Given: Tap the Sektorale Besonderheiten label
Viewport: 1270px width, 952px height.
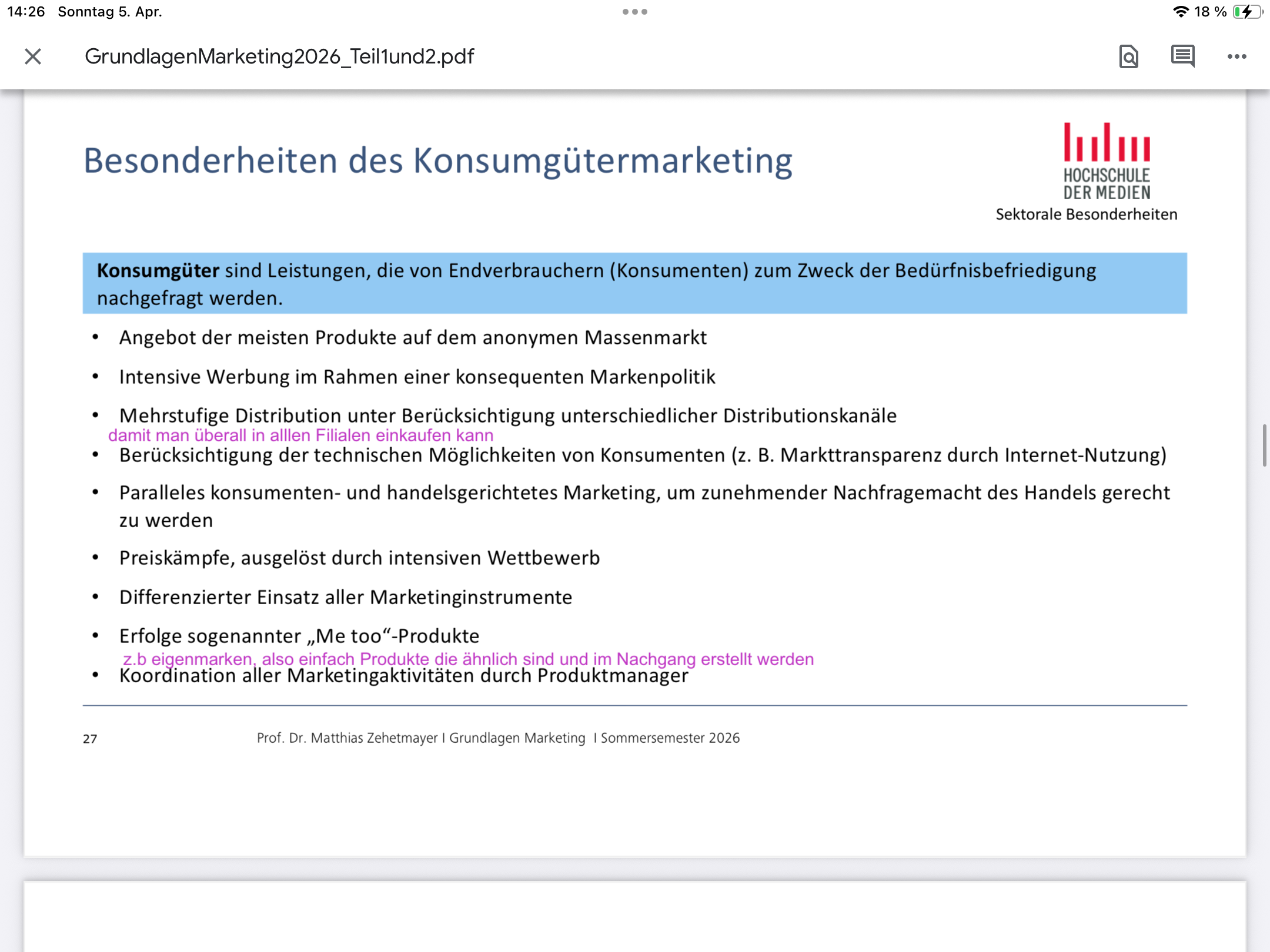Looking at the screenshot, I should pyautogui.click(x=1087, y=214).
